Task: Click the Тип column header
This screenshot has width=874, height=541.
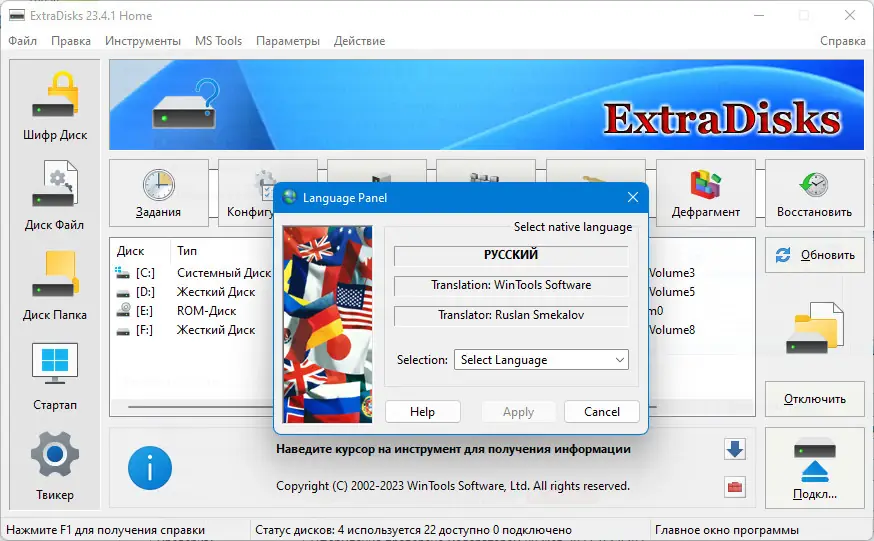Action: [187, 251]
